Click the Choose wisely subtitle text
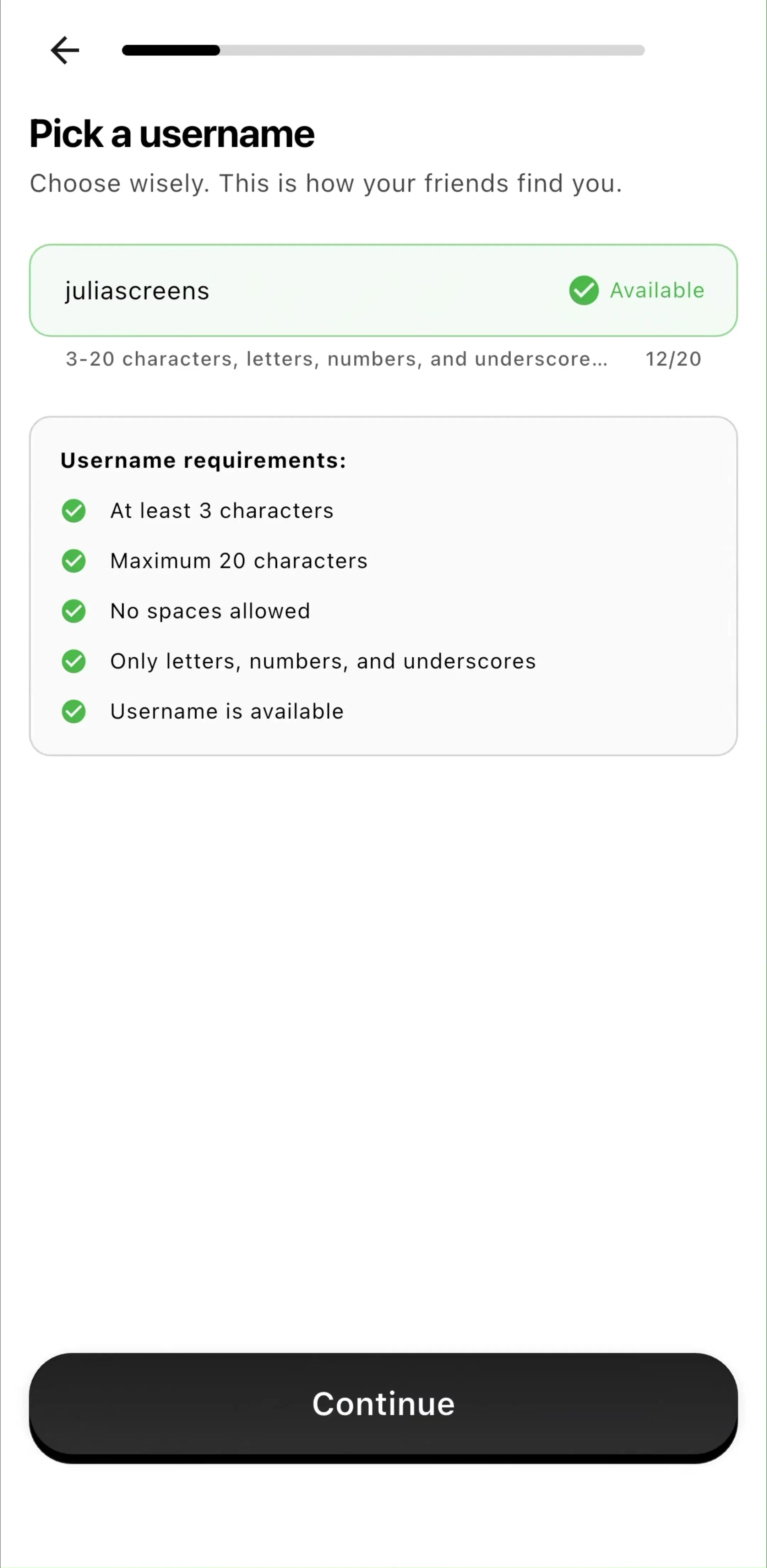Image resolution: width=767 pixels, height=1568 pixels. (x=326, y=183)
